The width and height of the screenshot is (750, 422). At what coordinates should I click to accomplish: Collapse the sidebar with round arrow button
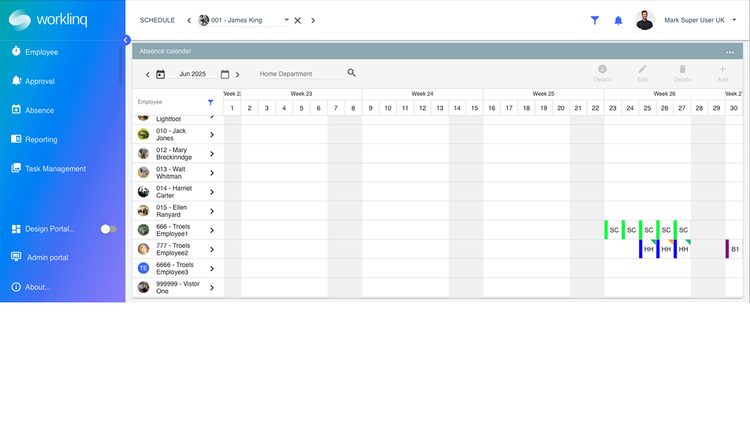(126, 40)
